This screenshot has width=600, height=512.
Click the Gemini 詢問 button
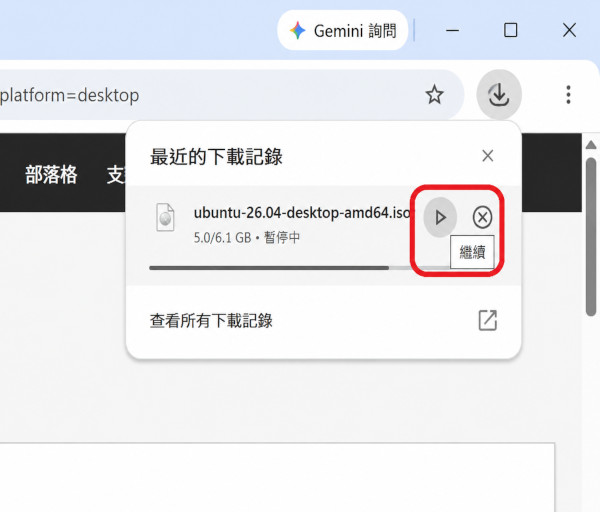tap(342, 30)
